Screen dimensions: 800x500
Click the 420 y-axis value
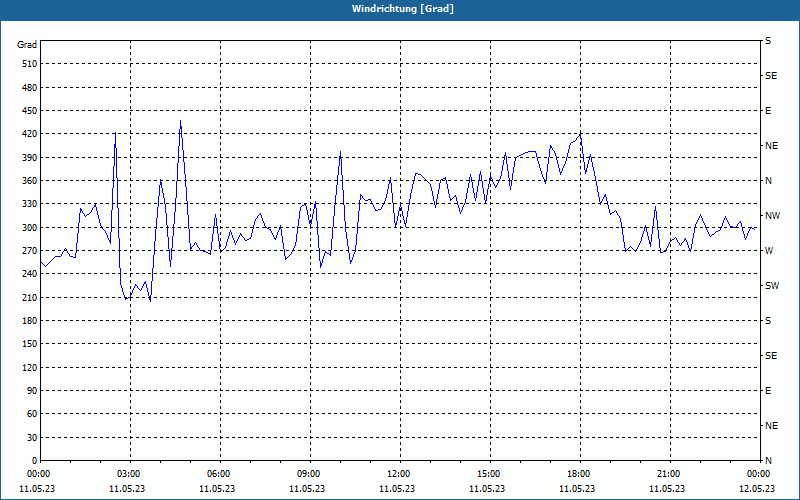coord(30,134)
